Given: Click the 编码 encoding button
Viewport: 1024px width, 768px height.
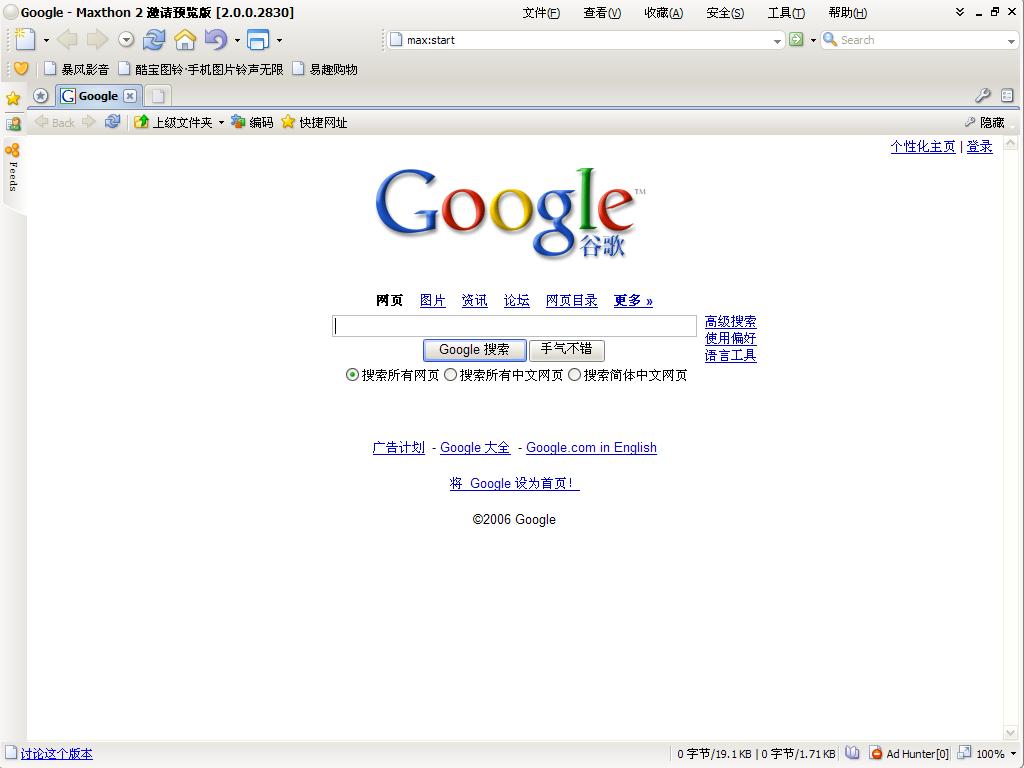Looking at the screenshot, I should [252, 122].
